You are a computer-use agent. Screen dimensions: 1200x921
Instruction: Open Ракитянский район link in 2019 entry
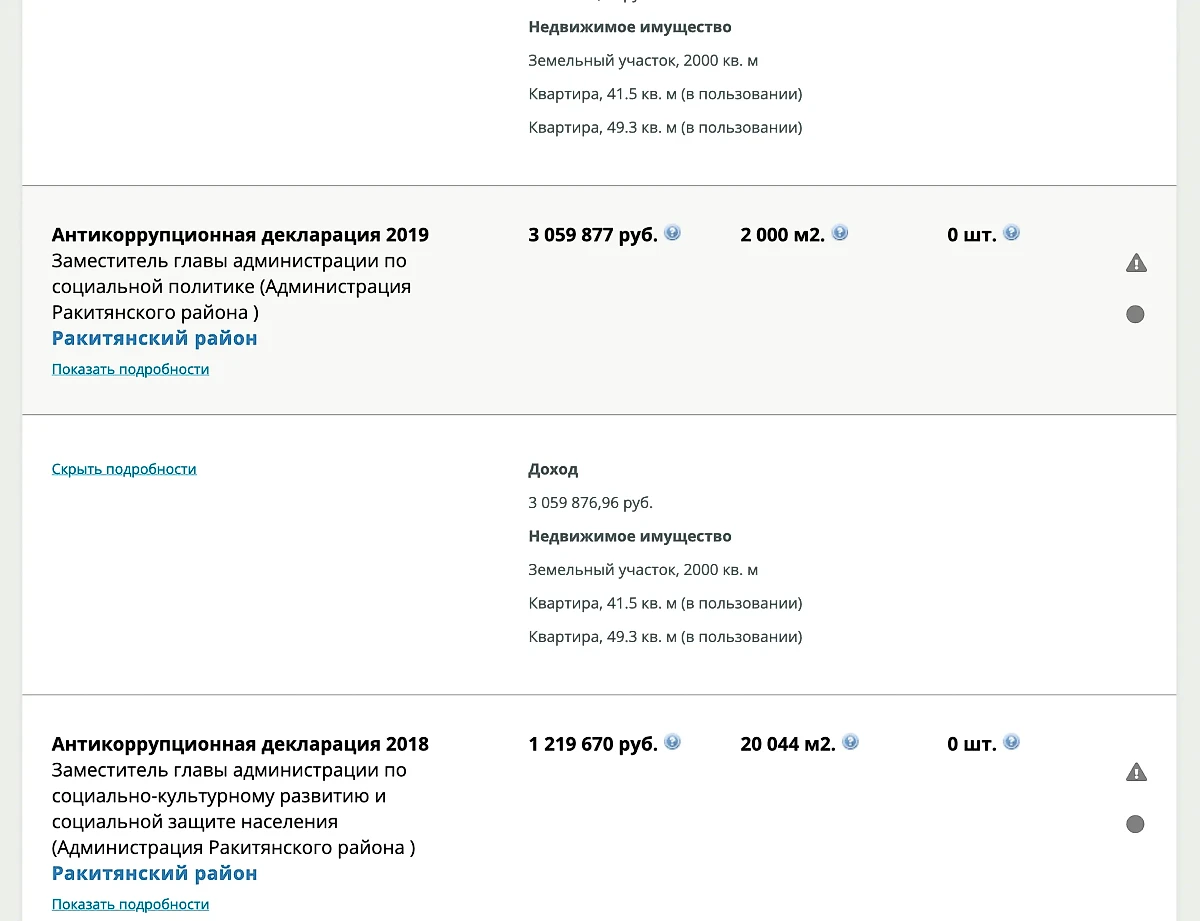pos(155,338)
